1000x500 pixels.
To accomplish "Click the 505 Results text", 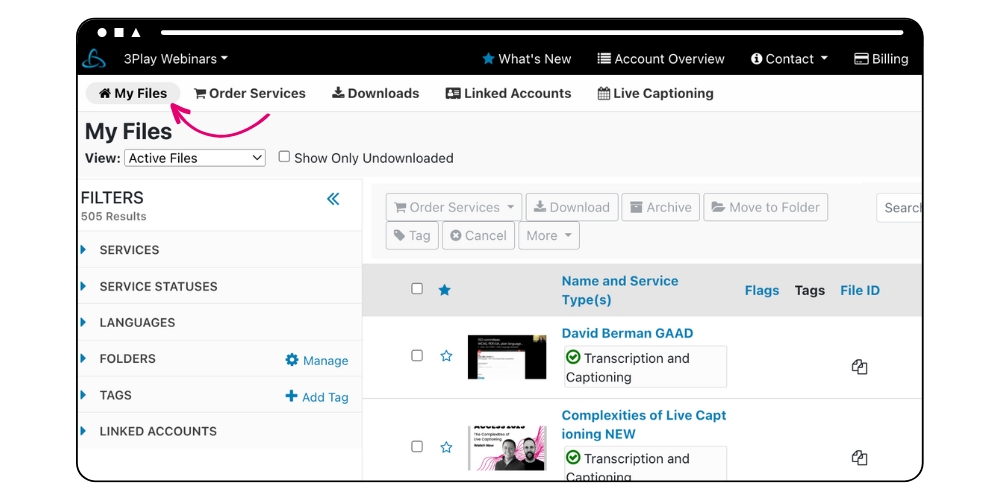I will 114,216.
